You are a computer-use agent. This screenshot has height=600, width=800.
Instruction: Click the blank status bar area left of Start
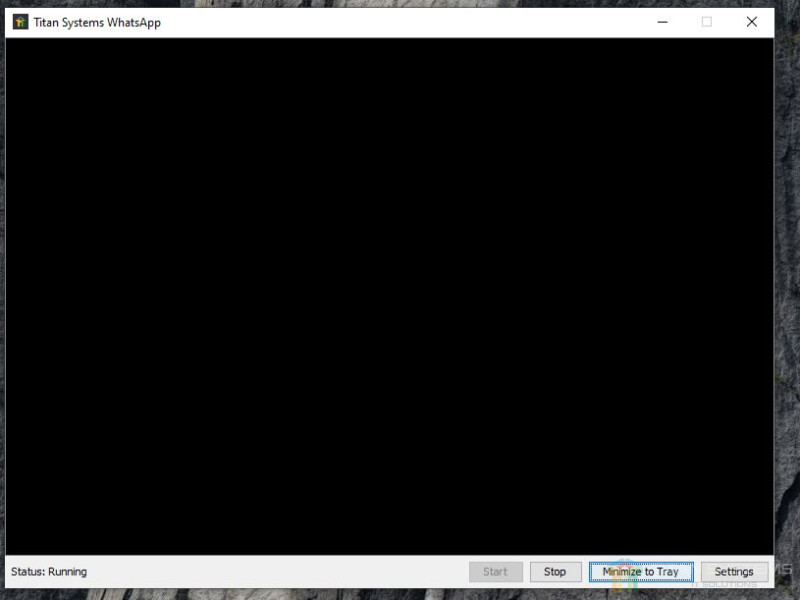pos(280,572)
